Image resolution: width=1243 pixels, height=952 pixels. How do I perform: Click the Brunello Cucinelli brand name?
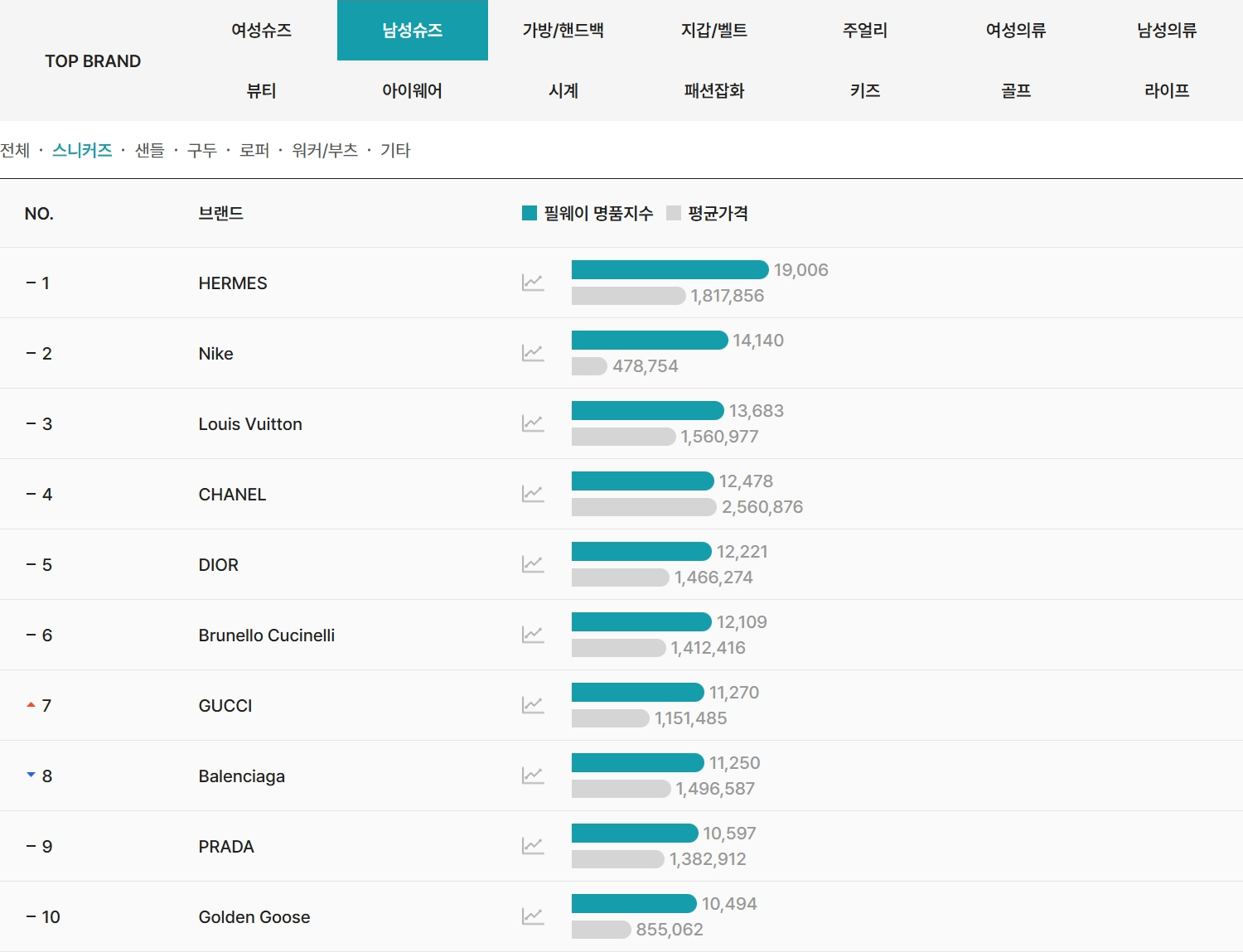click(267, 635)
